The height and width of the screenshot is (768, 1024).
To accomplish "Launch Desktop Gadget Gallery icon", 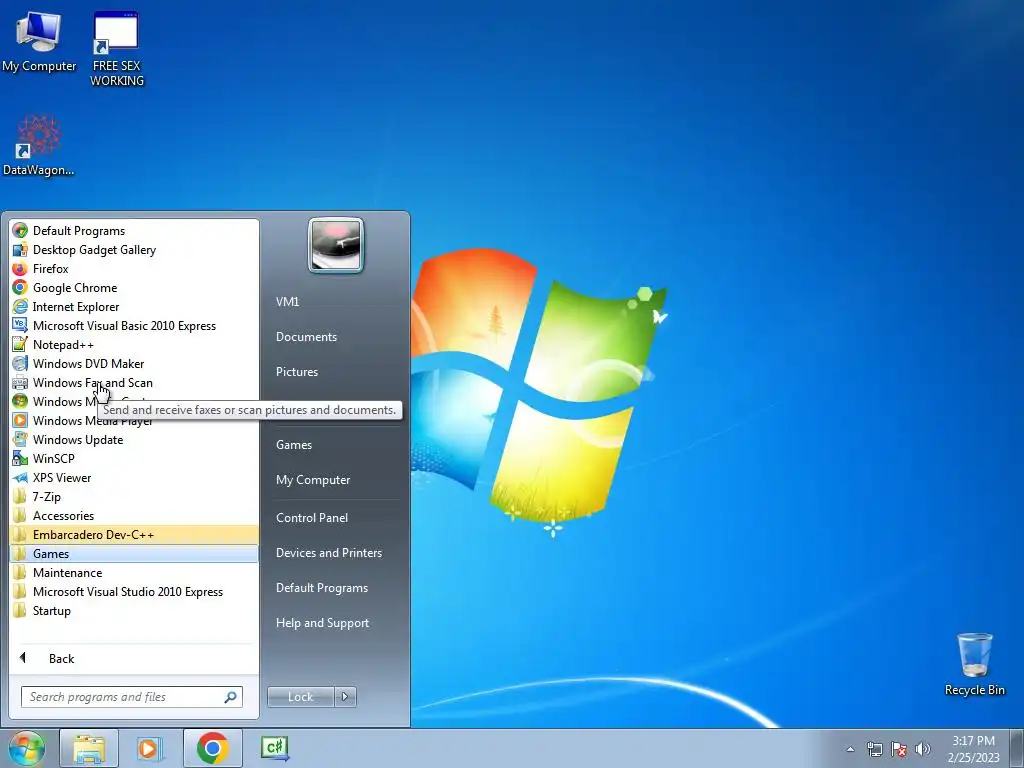I will (20, 249).
